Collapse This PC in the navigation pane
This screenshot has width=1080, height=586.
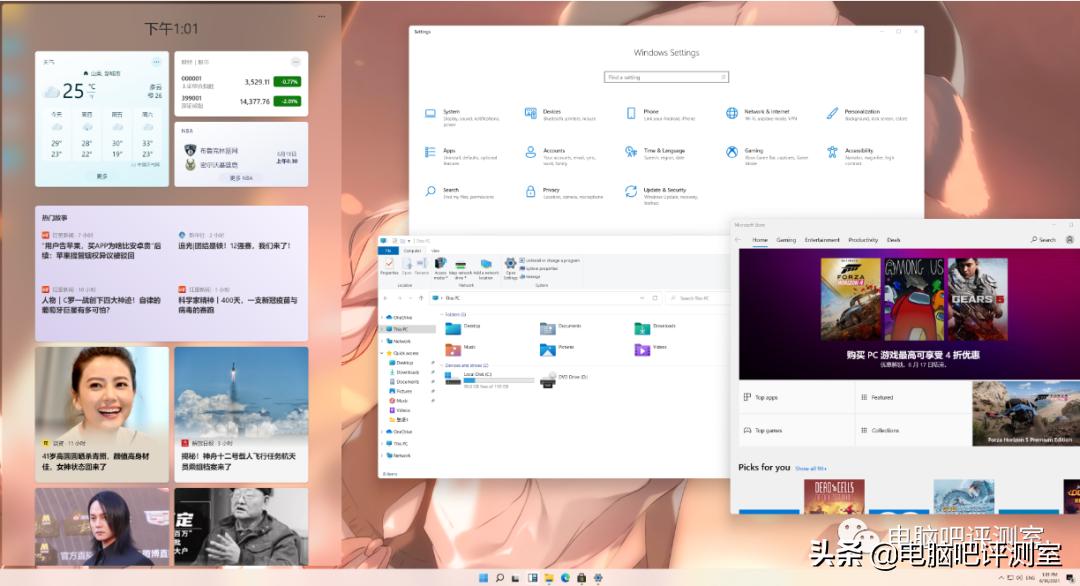click(381, 329)
